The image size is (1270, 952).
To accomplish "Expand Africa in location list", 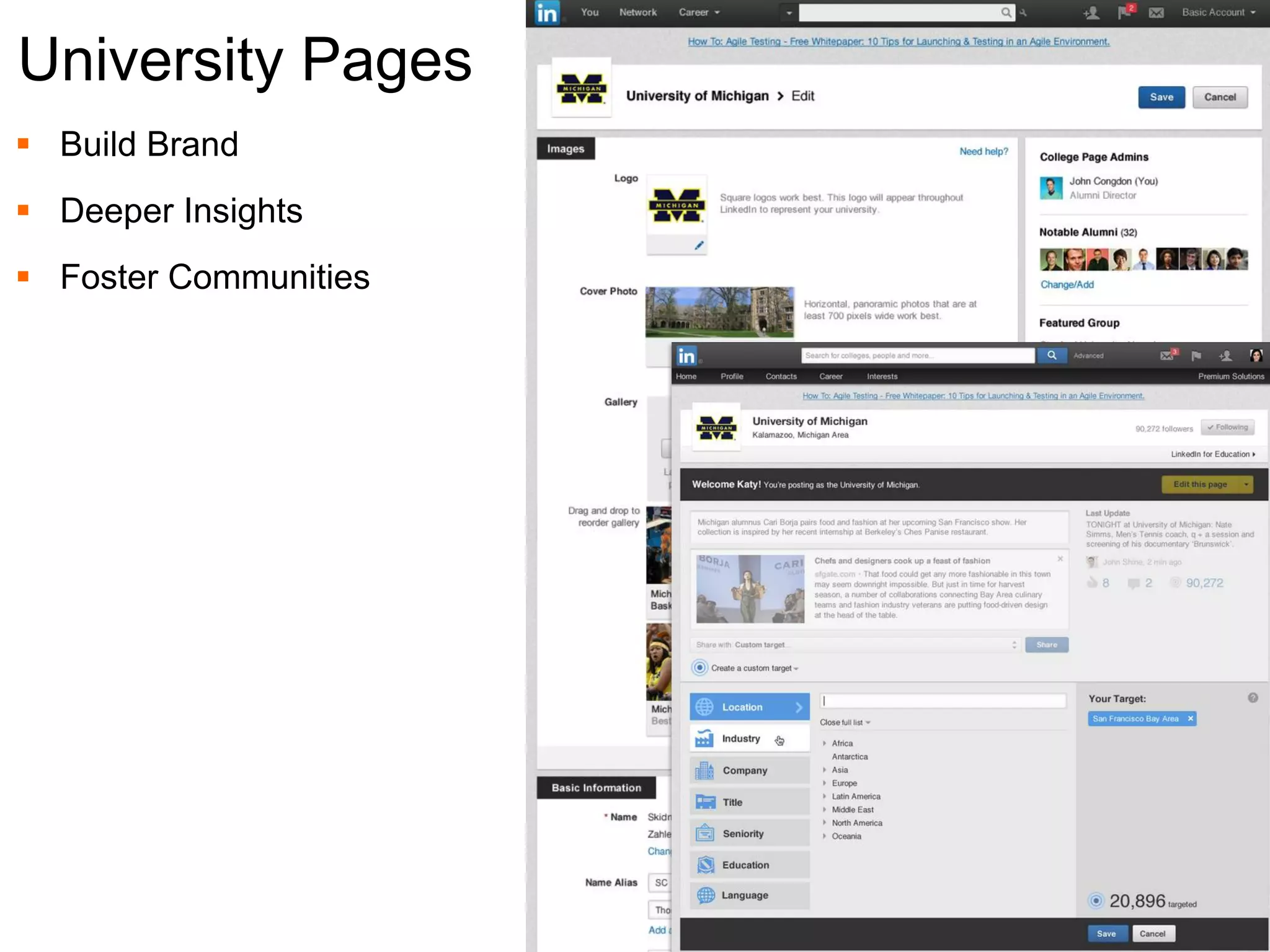I will [825, 743].
